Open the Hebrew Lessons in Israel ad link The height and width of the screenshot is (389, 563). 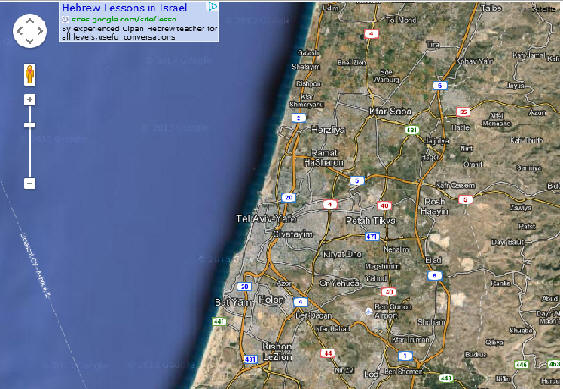125,8
